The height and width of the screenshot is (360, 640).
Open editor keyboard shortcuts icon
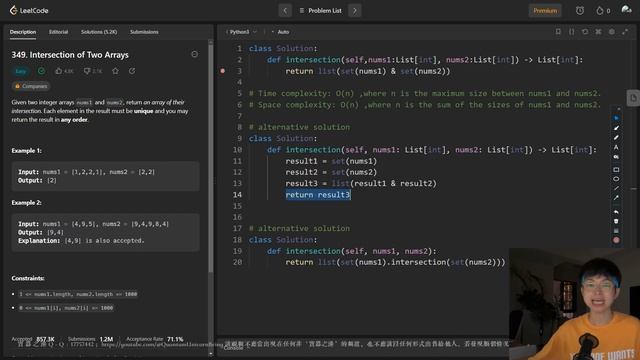pos(598,32)
